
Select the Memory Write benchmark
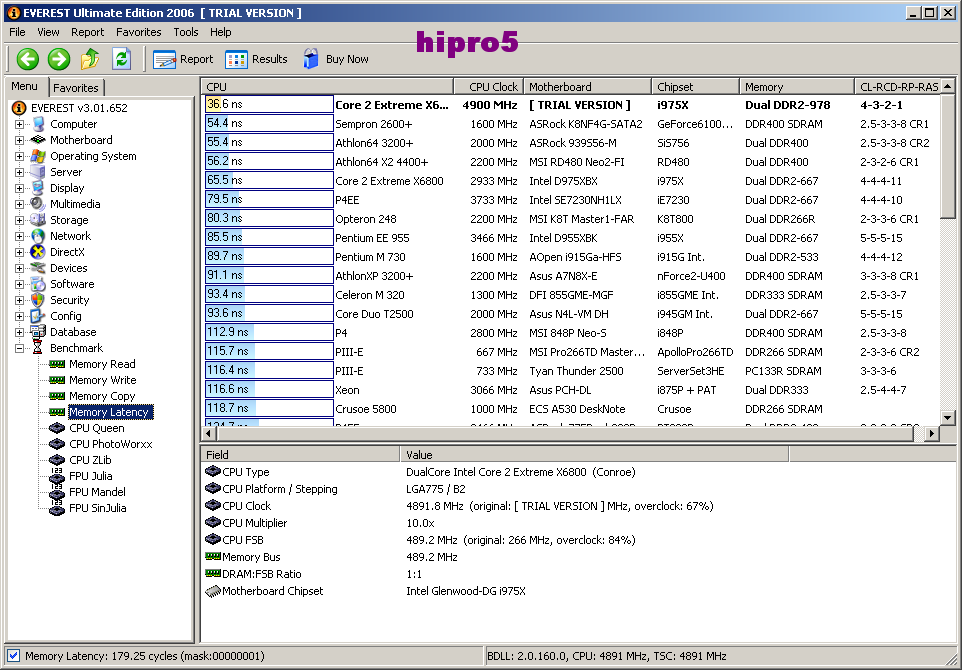tap(102, 380)
